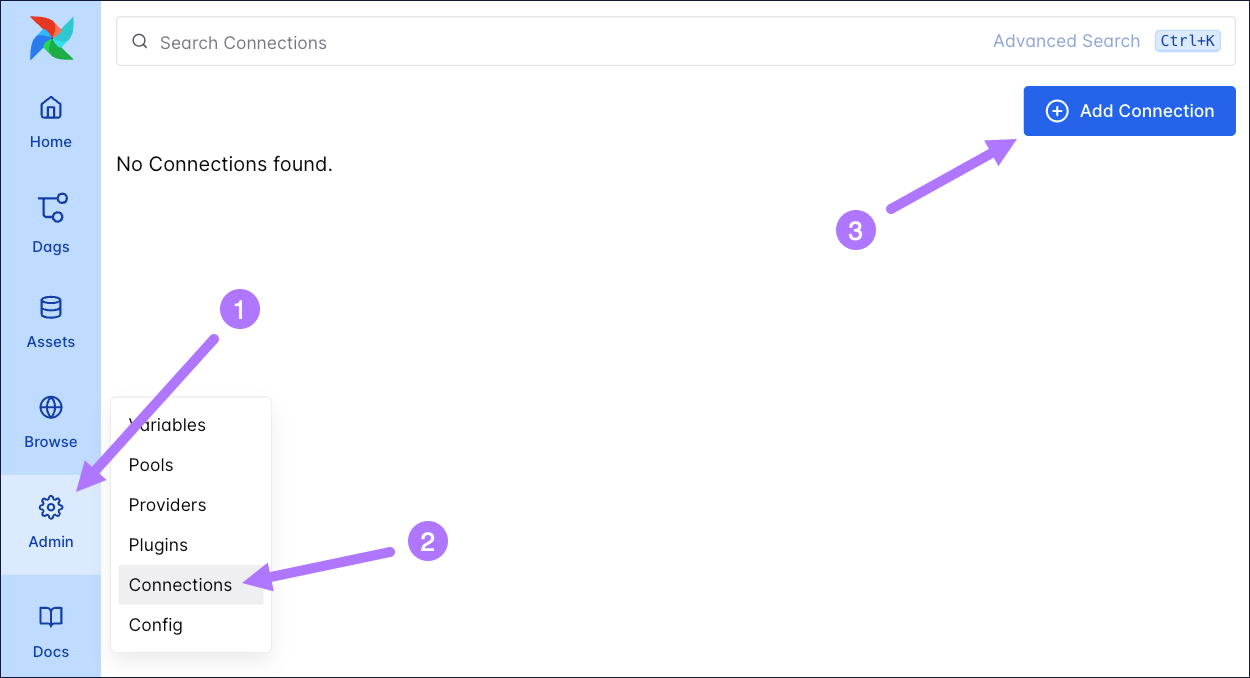
Task: Click the magnifying glass search icon
Action: pyautogui.click(x=140, y=41)
